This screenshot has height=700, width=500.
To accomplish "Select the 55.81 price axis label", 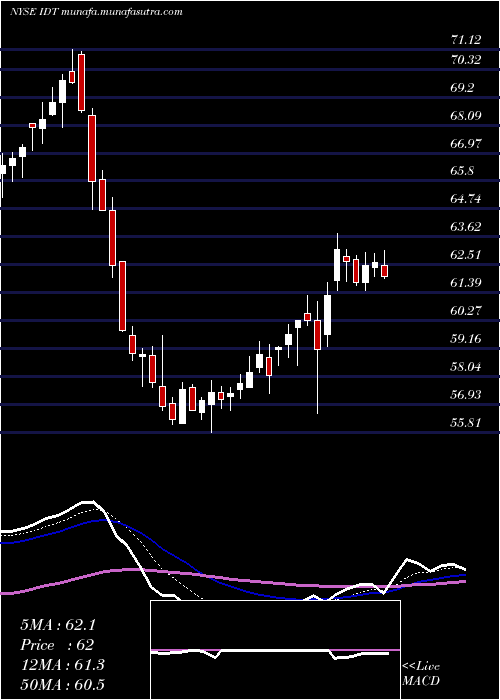I will click(x=466, y=422).
